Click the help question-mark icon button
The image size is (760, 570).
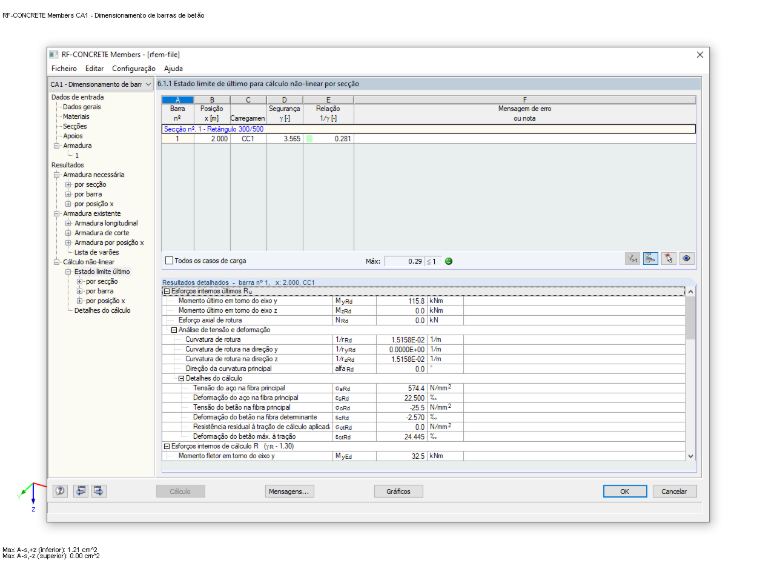60,491
